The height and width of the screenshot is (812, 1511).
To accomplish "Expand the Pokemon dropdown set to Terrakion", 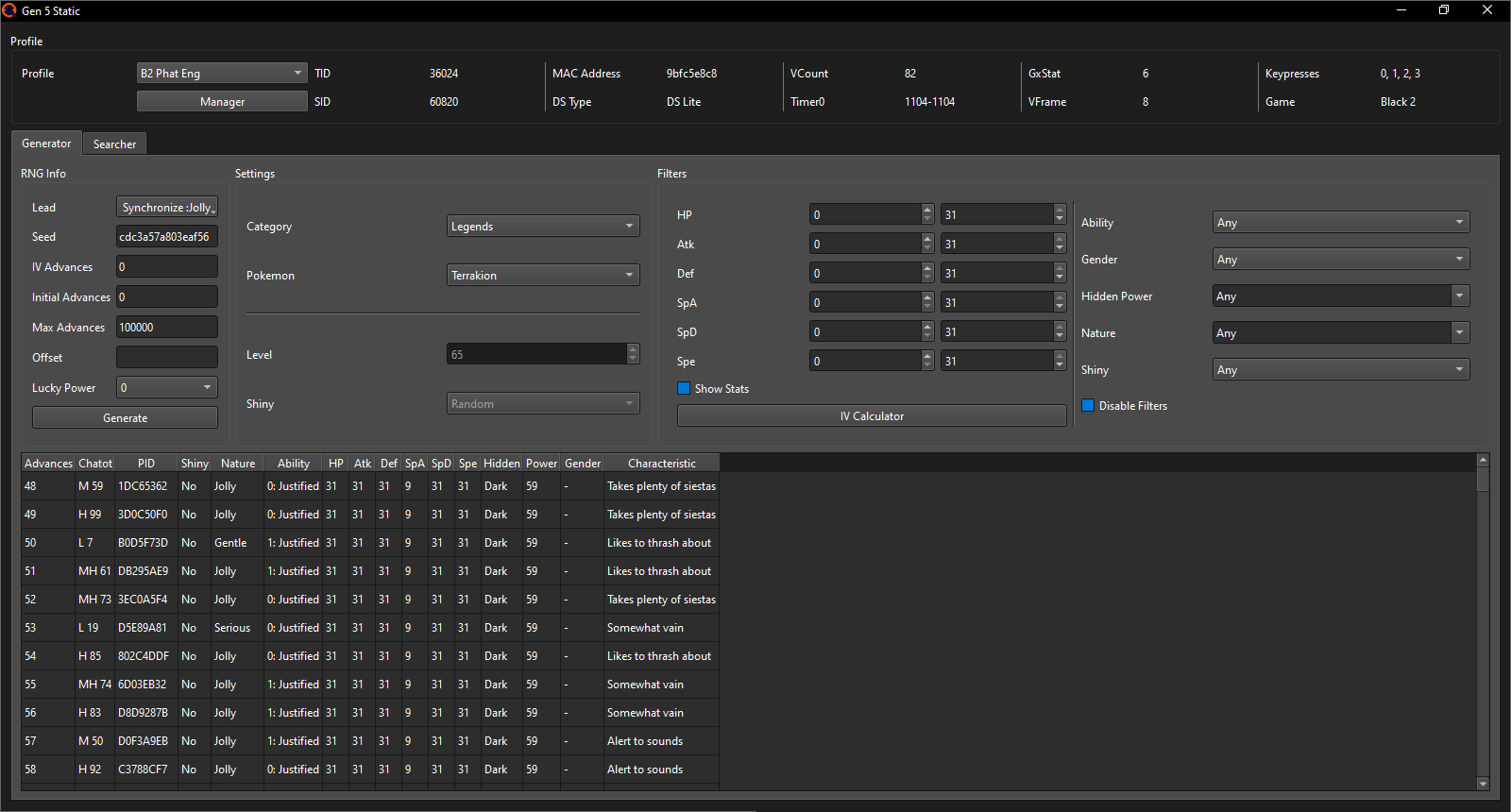I will pos(543,275).
